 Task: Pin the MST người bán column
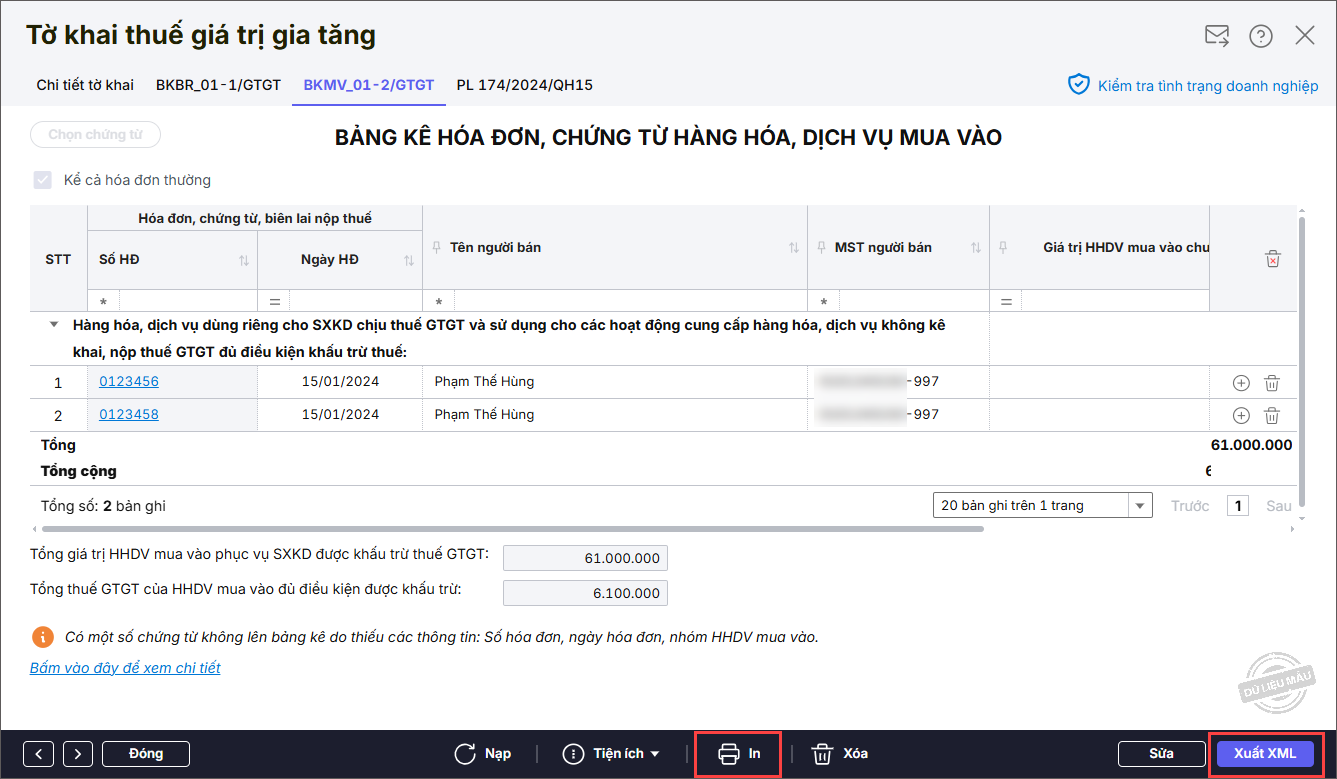pos(822,247)
